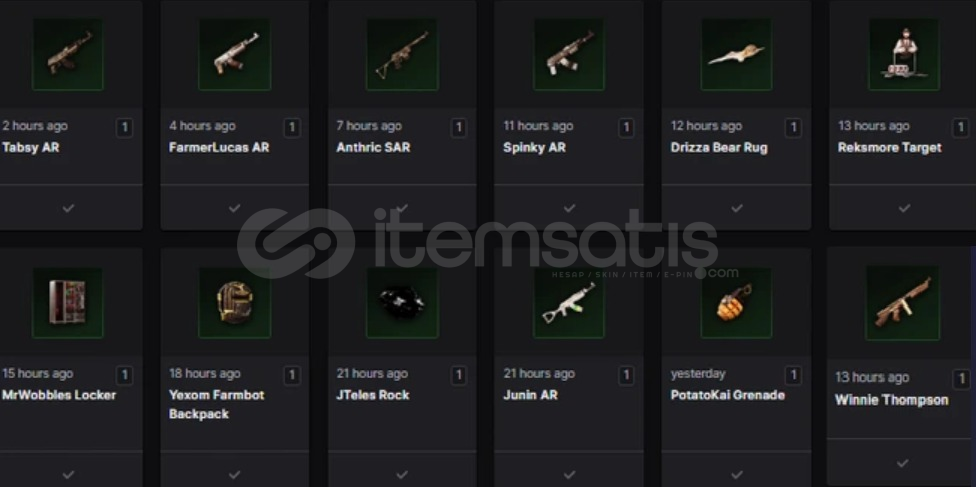
Task: Click the MrWobbles Locker icon
Action: tap(68, 303)
